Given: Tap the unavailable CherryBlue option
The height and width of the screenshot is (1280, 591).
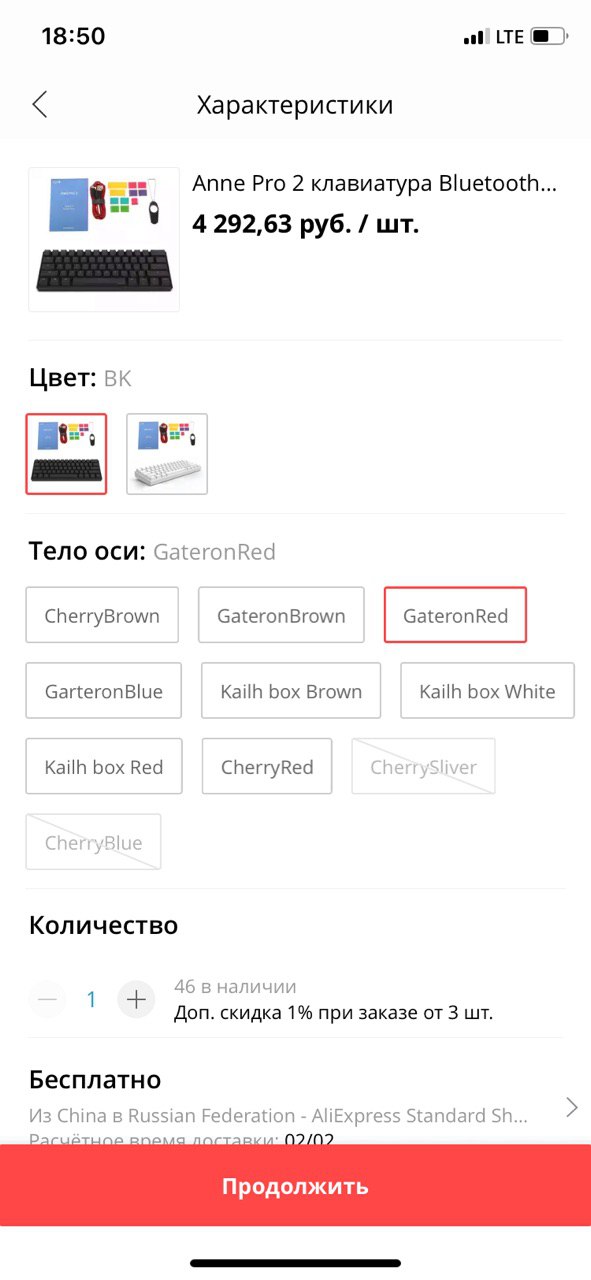Looking at the screenshot, I should [x=93, y=842].
